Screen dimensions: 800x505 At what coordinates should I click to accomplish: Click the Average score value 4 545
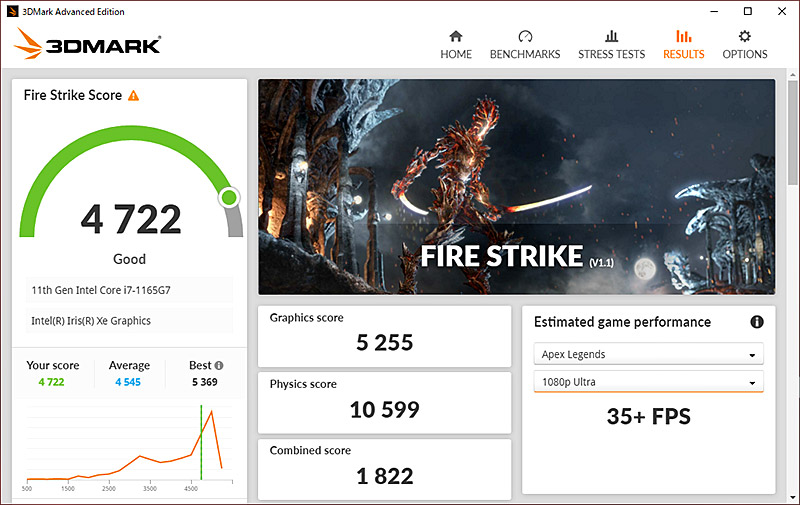point(129,381)
